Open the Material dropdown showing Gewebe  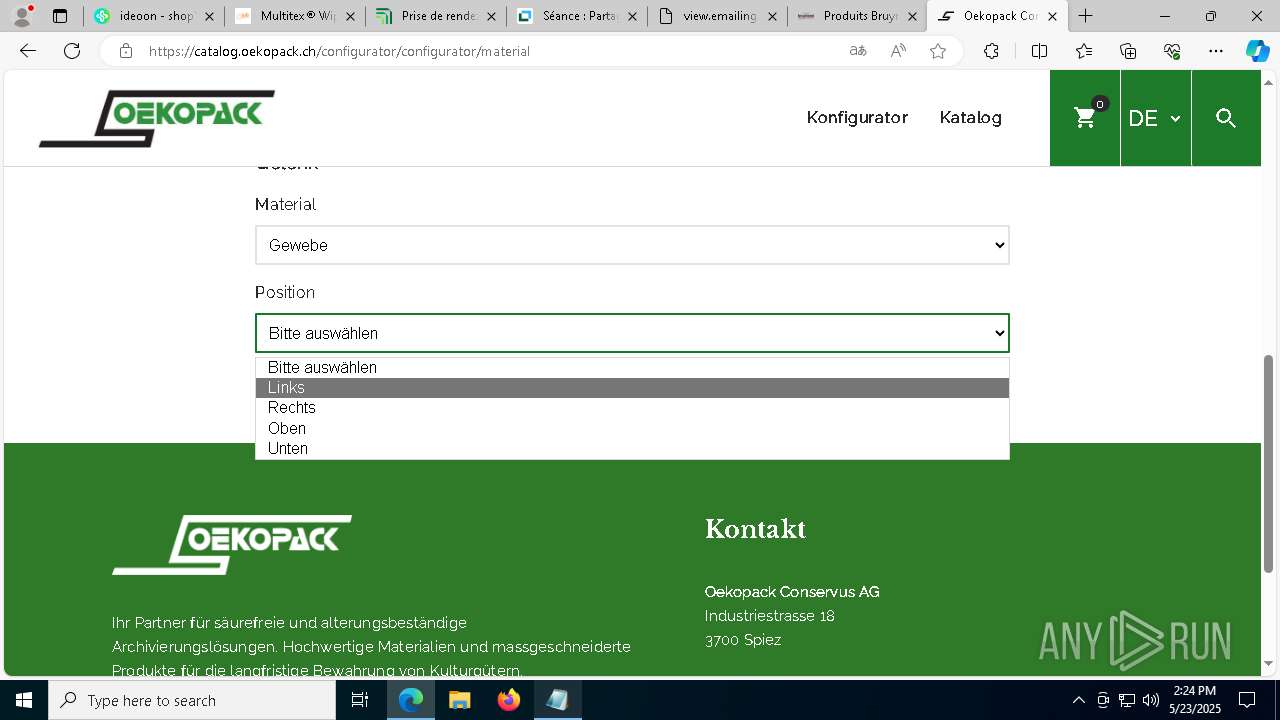[x=632, y=245]
